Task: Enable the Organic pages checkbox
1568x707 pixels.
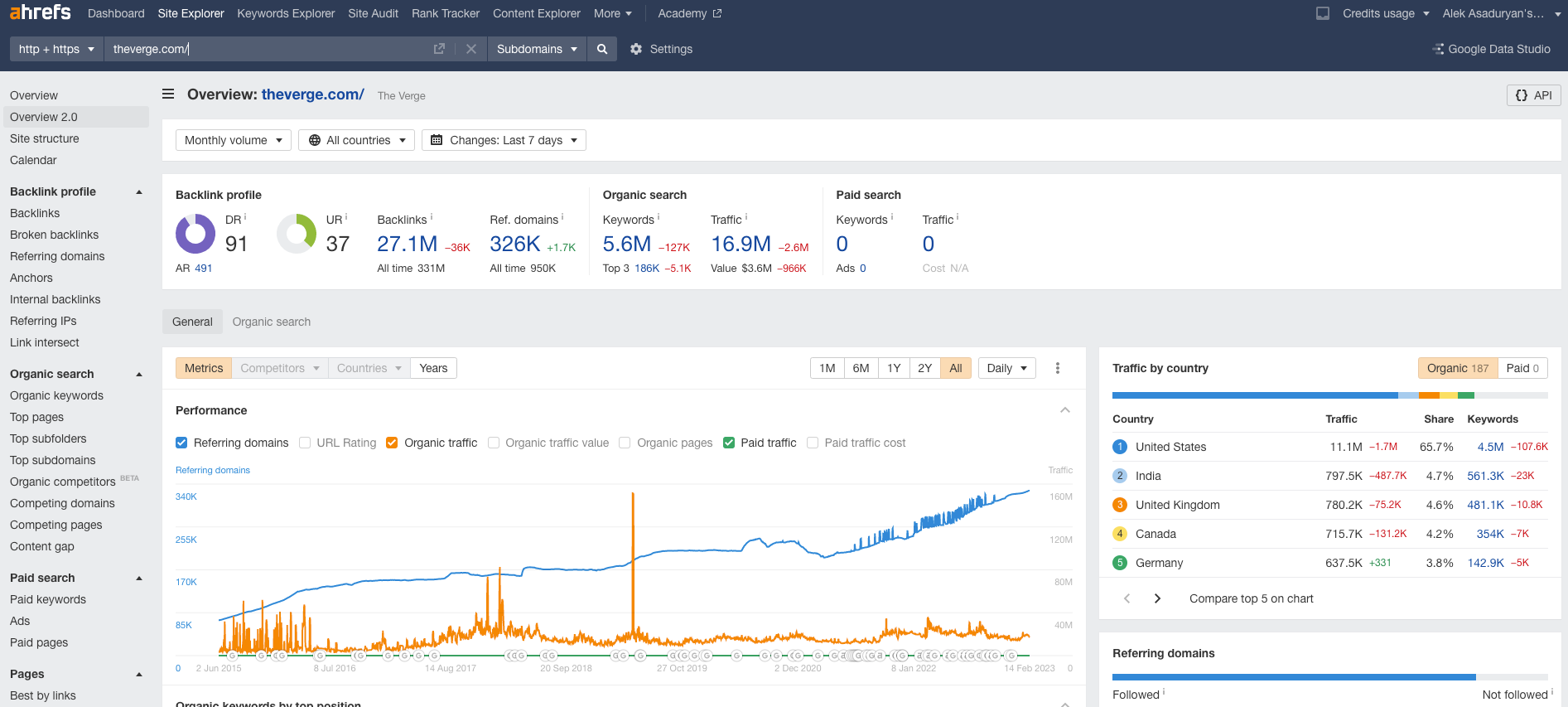Action: coord(625,443)
